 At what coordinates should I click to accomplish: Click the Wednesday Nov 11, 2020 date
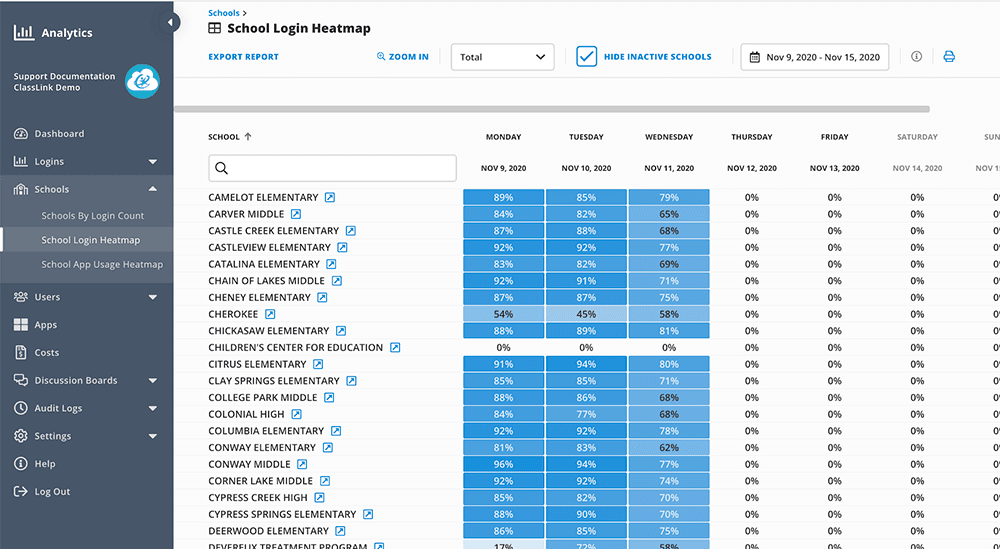[669, 168]
